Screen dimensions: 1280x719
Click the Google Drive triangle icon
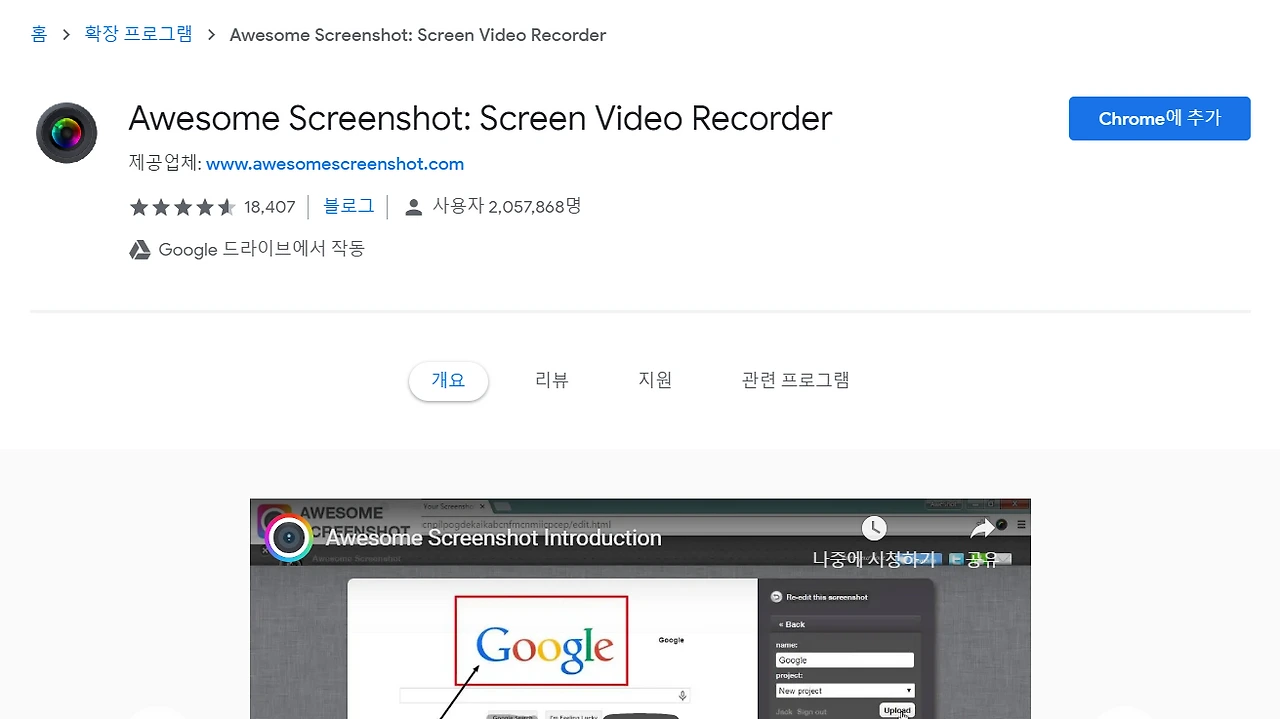pos(140,249)
